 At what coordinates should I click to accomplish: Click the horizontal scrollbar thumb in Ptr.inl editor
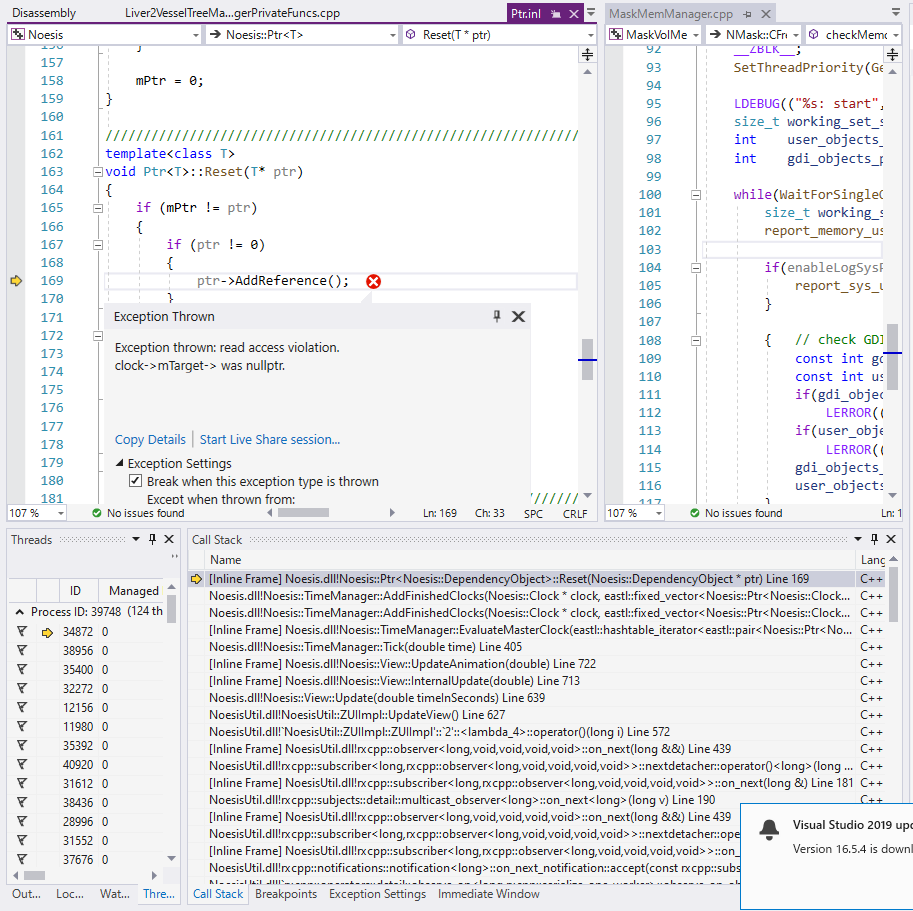click(x=303, y=513)
